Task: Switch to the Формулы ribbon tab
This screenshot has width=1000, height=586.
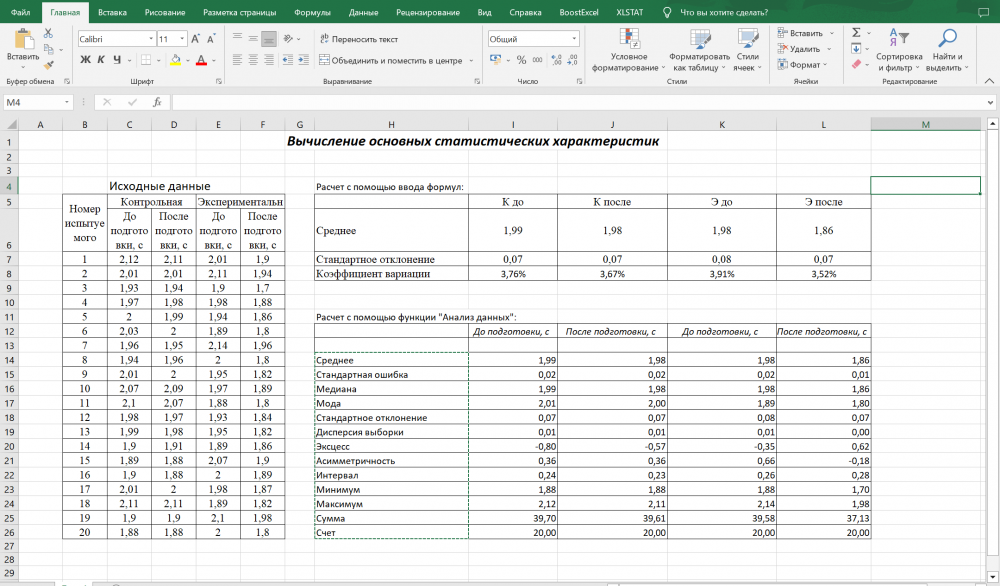Action: [313, 12]
